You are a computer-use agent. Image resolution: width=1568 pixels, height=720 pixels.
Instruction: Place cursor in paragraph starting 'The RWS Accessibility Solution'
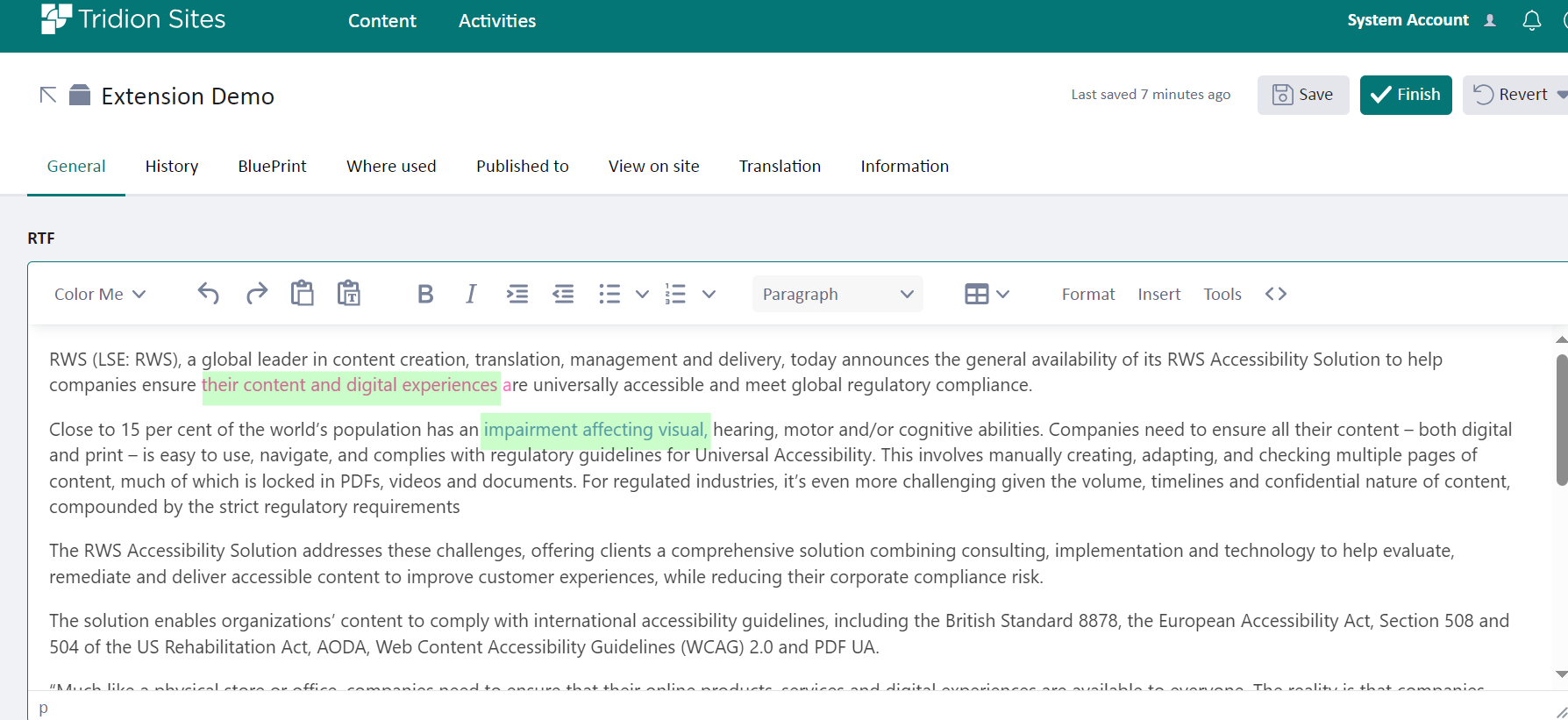point(752,564)
